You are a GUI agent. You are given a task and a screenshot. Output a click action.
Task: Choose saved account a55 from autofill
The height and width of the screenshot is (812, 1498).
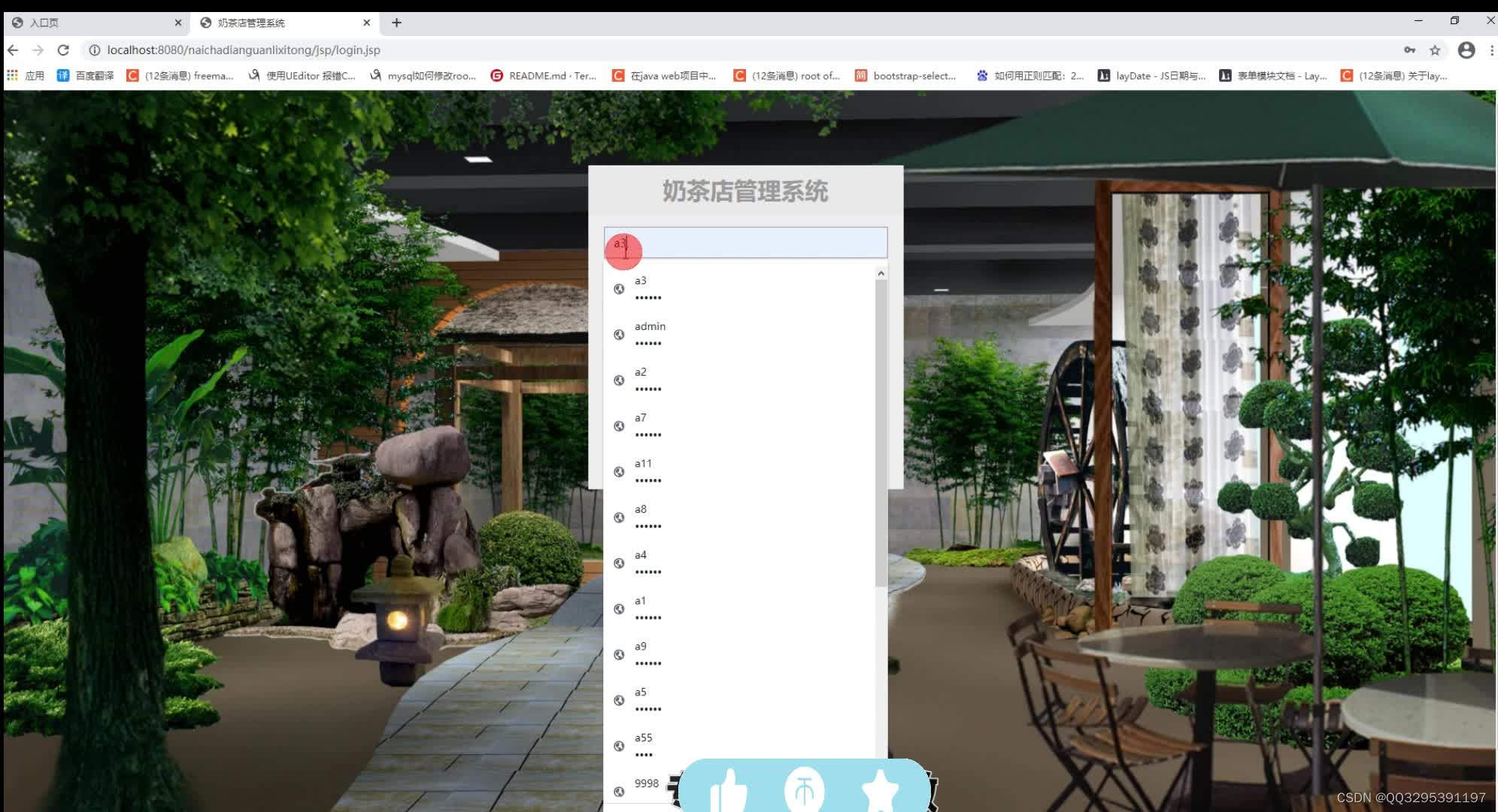pos(739,747)
